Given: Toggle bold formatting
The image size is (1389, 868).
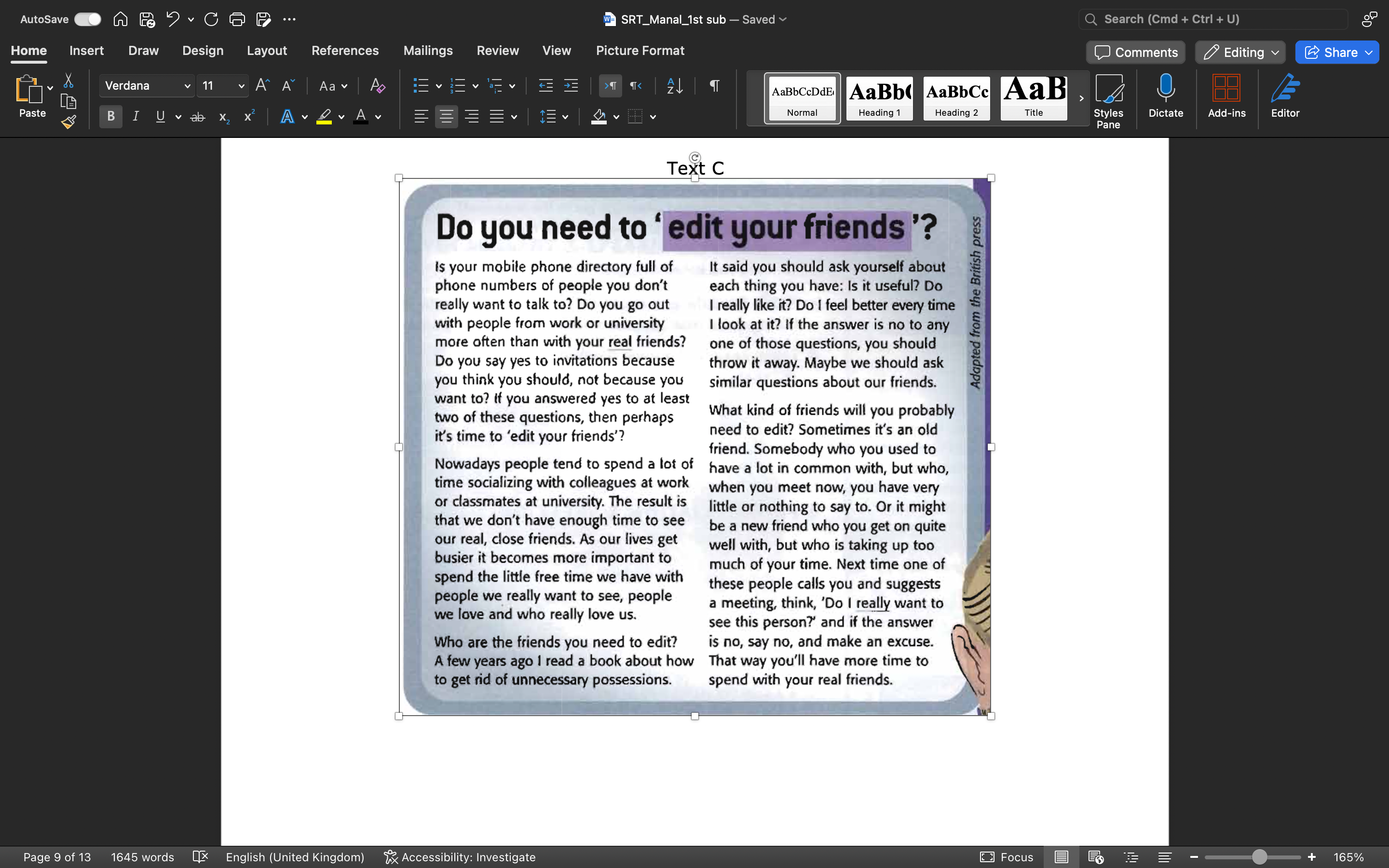Looking at the screenshot, I should [111, 117].
